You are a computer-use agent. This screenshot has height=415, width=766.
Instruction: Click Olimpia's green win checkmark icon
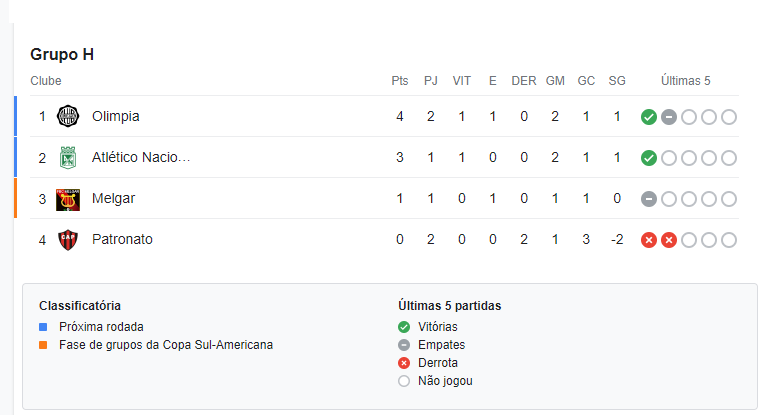click(649, 117)
